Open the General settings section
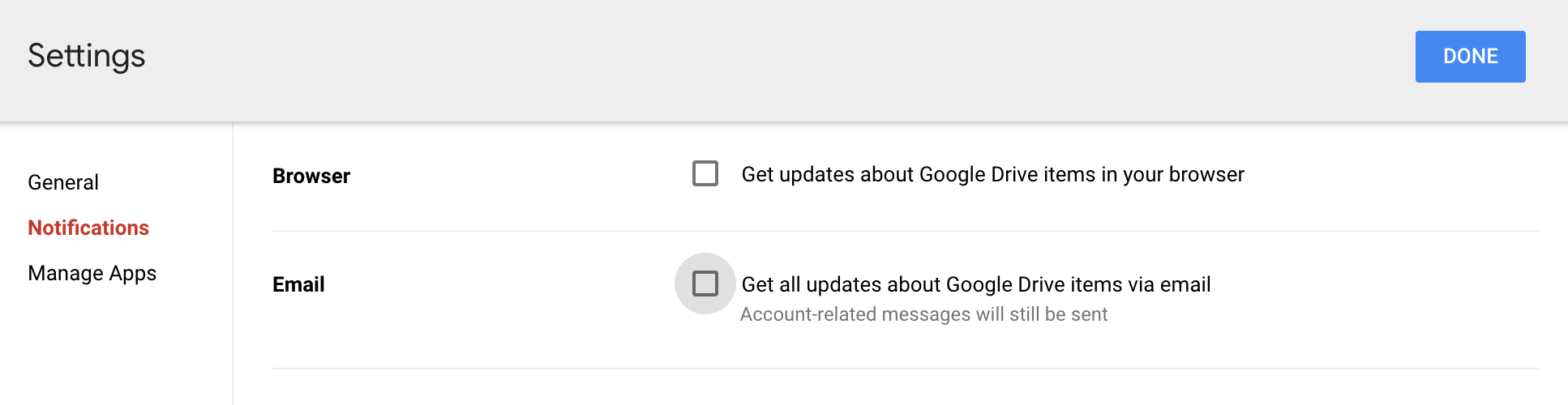Viewport: 1568px width, 405px height. point(63,182)
